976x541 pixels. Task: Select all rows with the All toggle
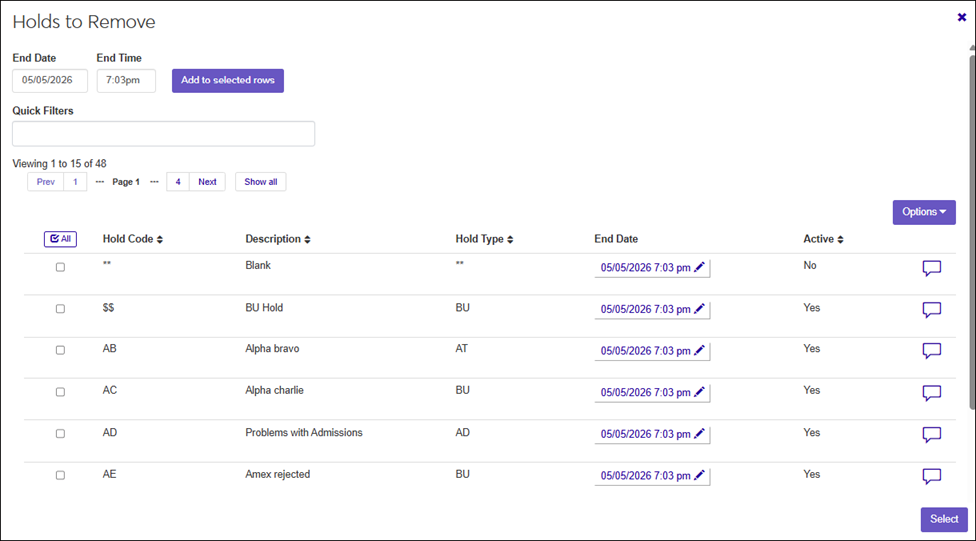coord(60,239)
